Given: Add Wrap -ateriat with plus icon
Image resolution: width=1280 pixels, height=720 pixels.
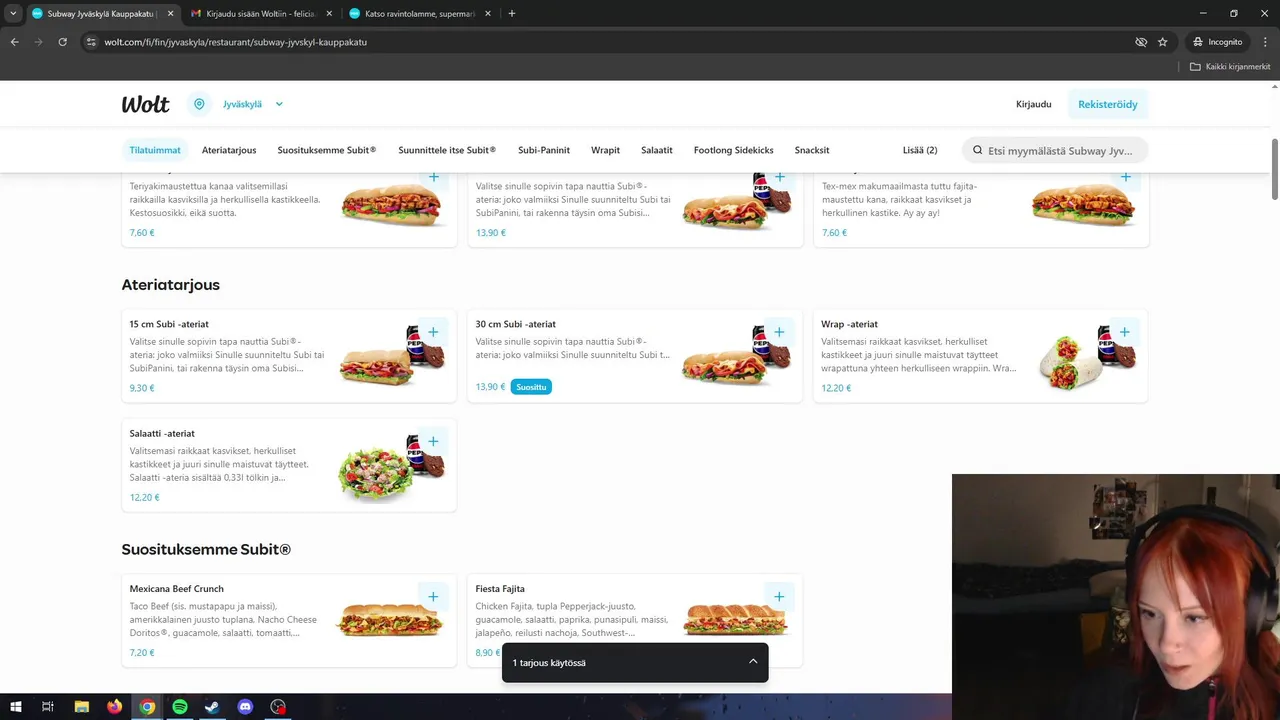Looking at the screenshot, I should 1125,332.
